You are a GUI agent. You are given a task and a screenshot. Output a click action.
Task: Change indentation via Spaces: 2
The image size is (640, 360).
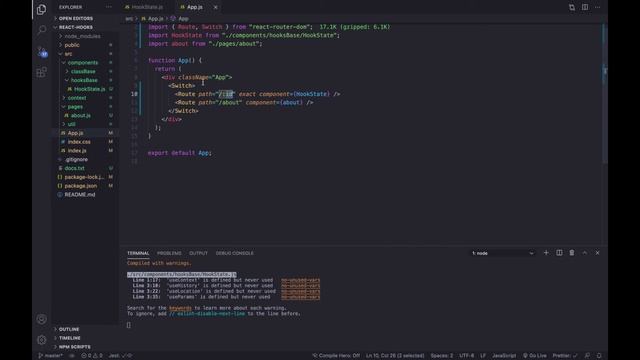tap(442, 356)
